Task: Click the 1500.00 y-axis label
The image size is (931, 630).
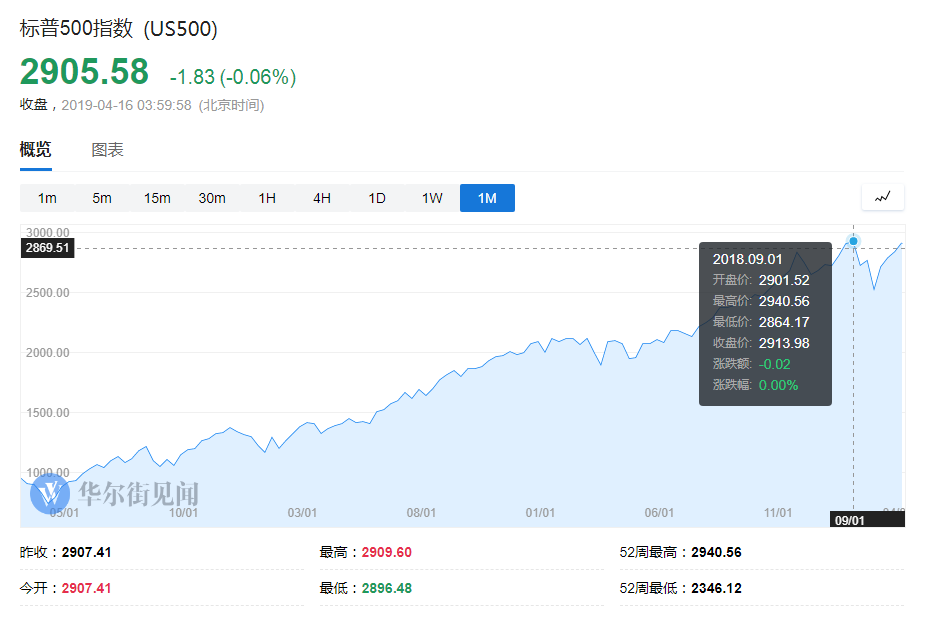Action: tap(48, 413)
